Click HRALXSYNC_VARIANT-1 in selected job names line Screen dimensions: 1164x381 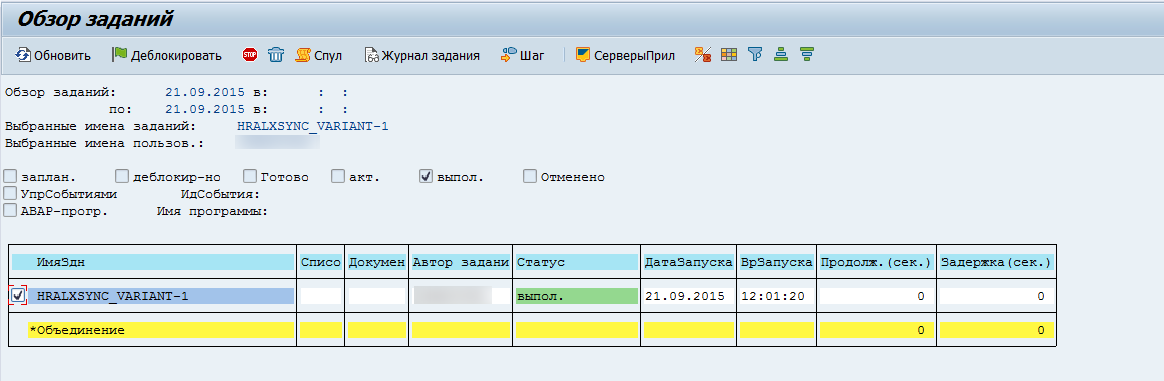[x=313, y=126]
